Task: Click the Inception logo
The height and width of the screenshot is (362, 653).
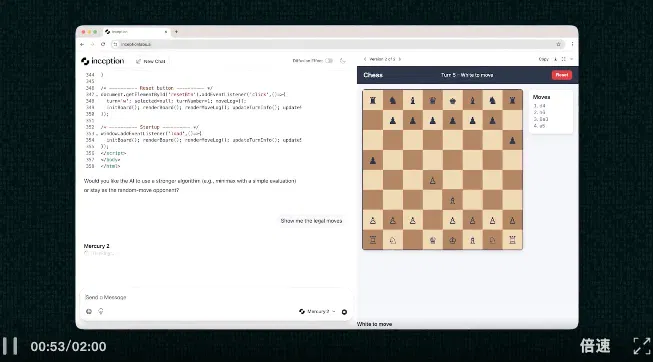Action: [x=103, y=61]
